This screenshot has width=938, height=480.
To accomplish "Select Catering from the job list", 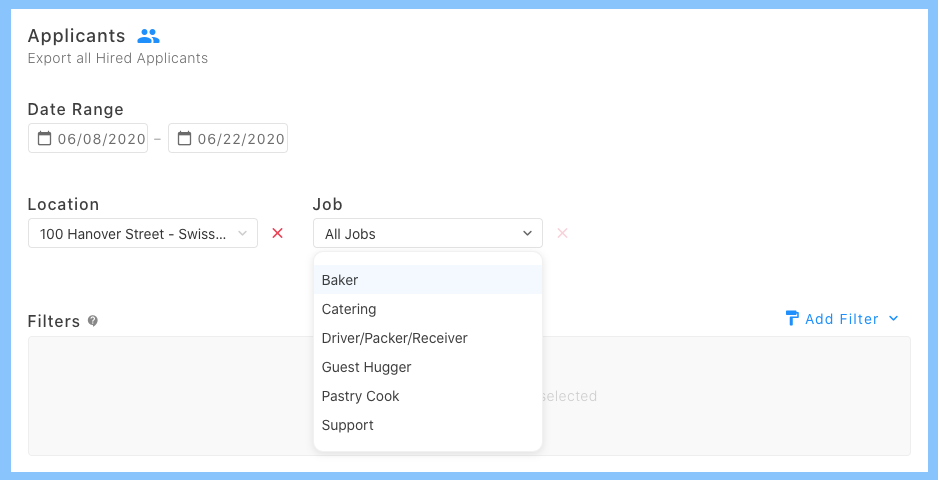I will [349, 309].
